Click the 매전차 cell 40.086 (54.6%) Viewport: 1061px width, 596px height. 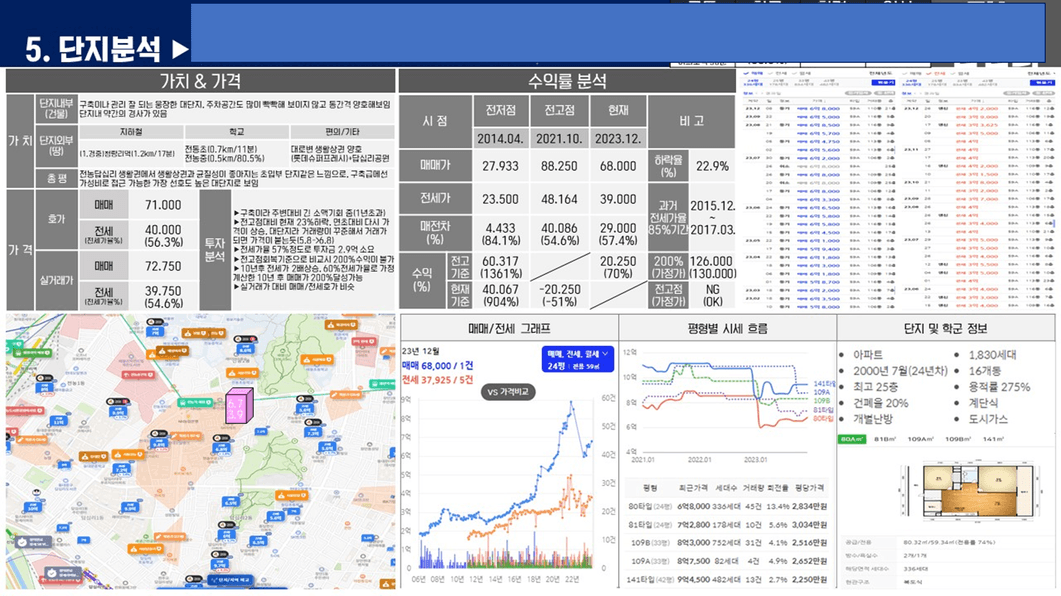[x=559, y=234]
